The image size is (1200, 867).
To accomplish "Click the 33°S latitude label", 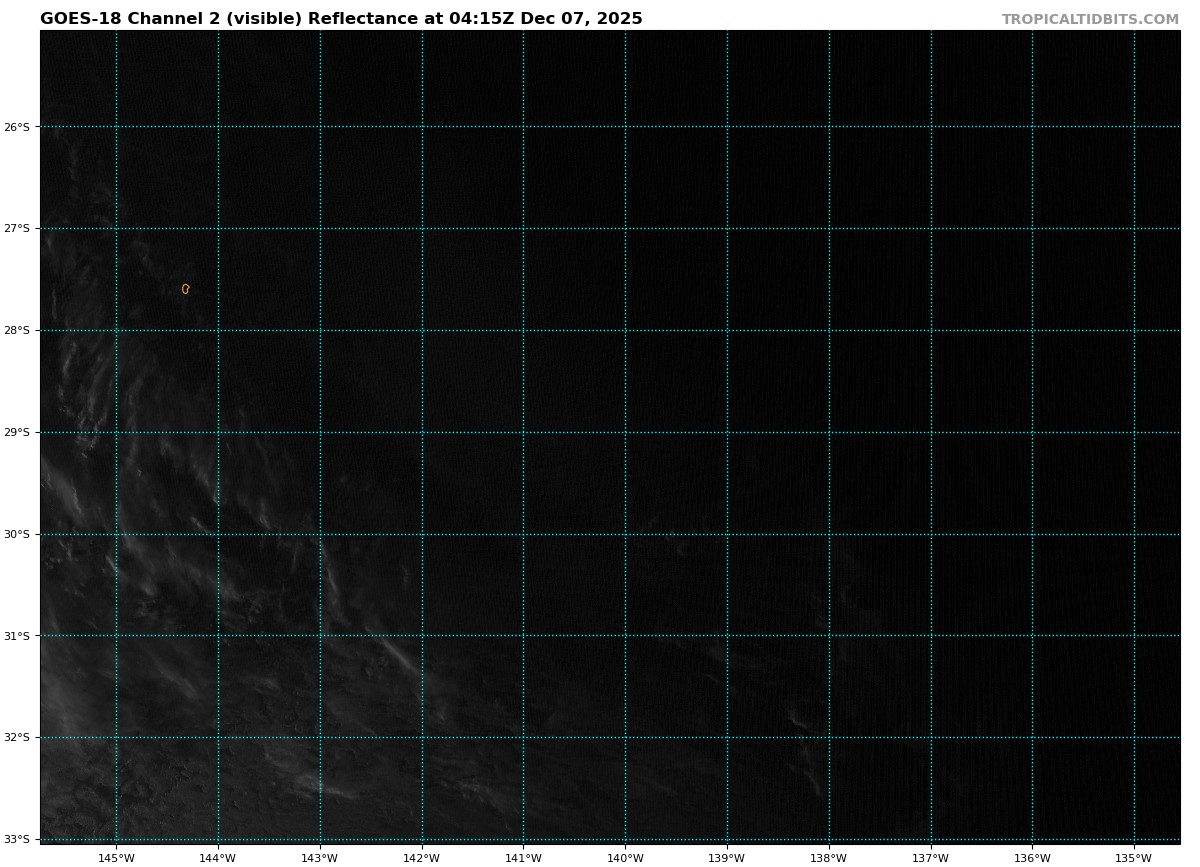I will pos(17,840).
